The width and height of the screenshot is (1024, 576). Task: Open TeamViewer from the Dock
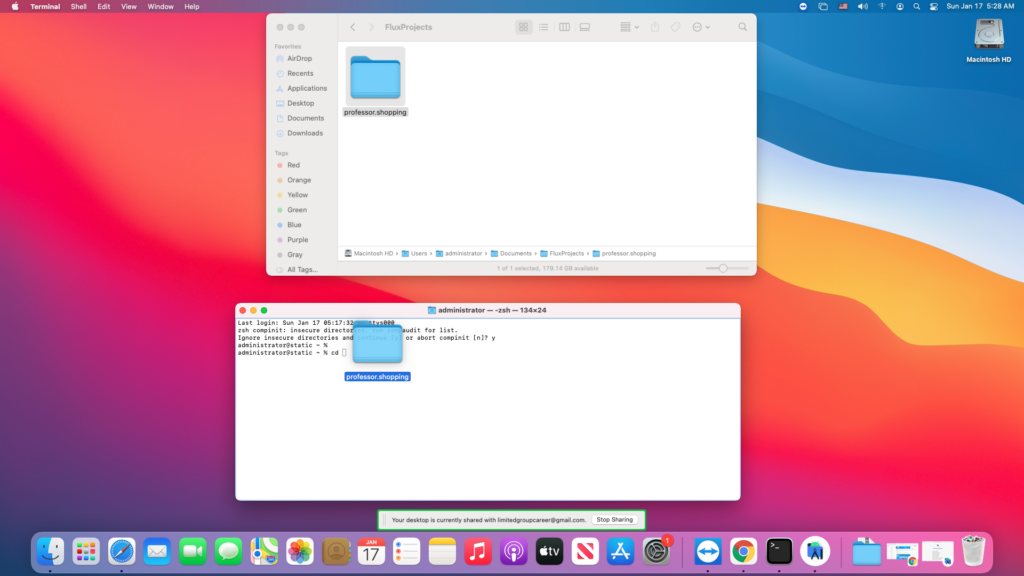click(707, 552)
